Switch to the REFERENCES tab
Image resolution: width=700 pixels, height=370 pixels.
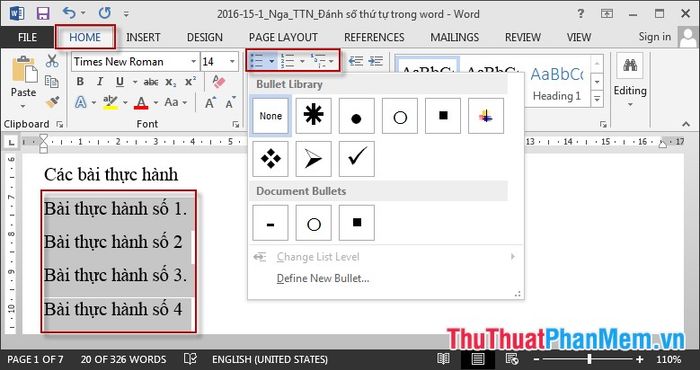point(374,37)
